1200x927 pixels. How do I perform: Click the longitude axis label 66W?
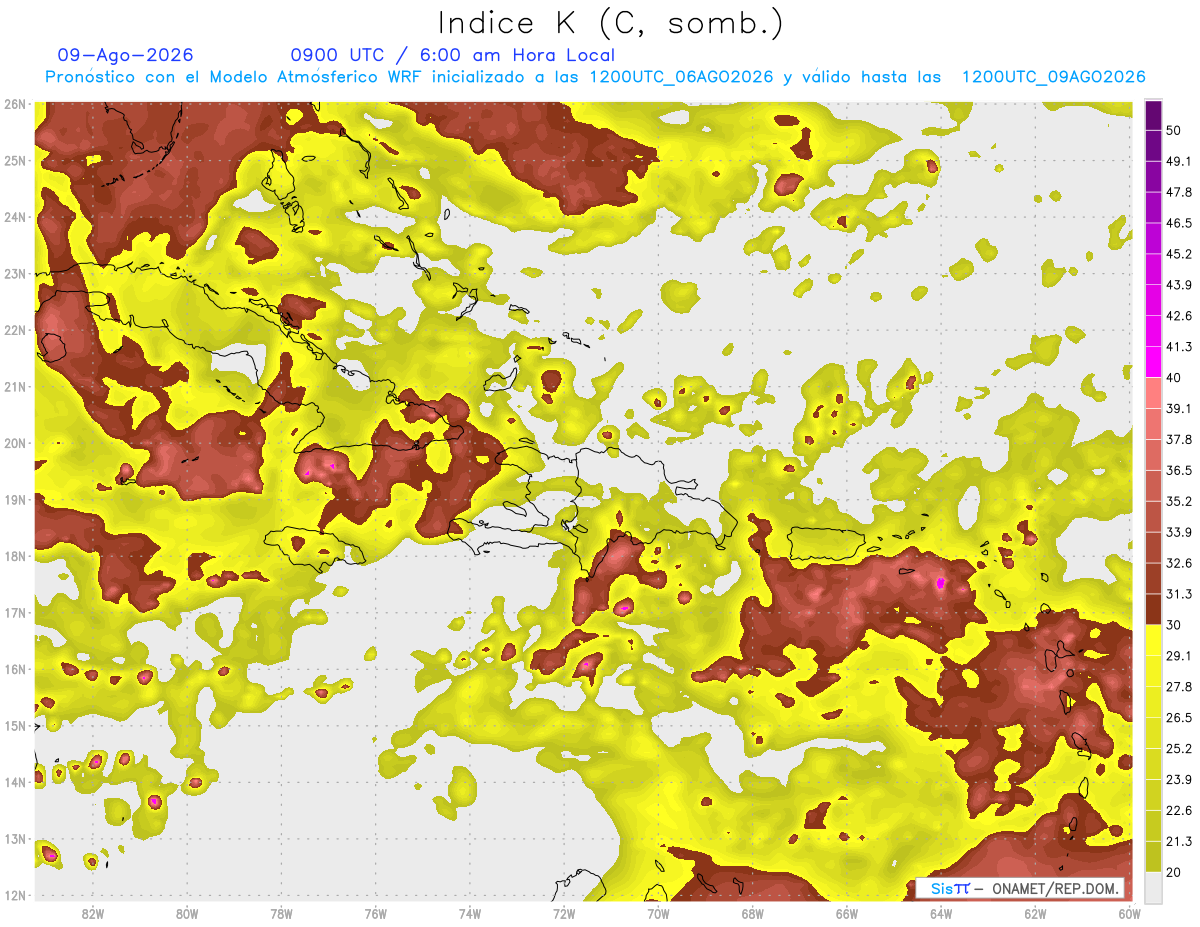click(847, 913)
